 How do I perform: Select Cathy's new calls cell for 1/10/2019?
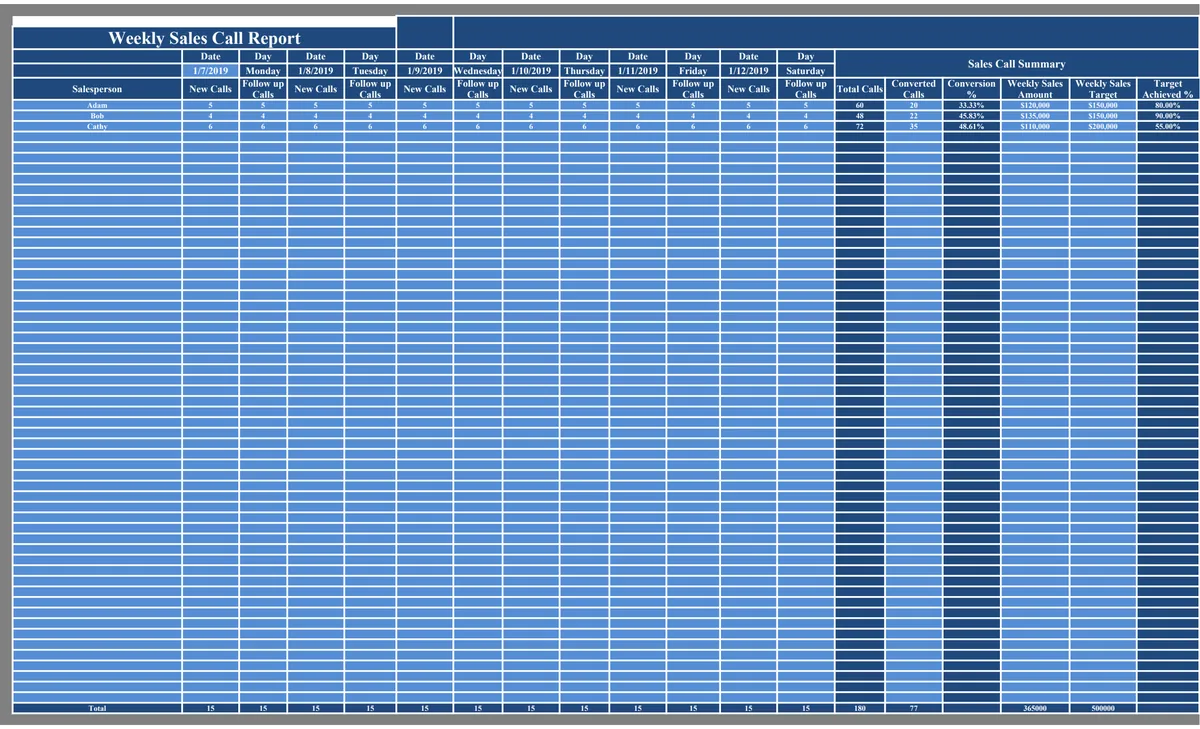point(531,127)
